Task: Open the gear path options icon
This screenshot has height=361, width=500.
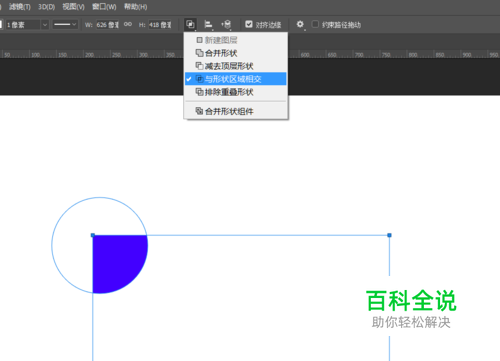Action: click(300, 24)
